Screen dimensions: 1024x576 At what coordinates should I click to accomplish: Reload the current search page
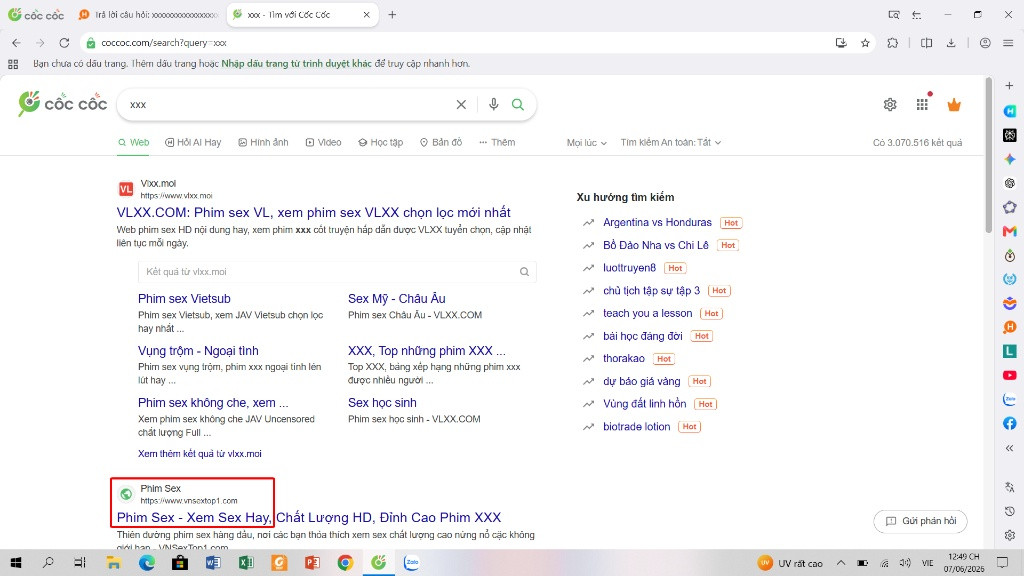coord(64,42)
